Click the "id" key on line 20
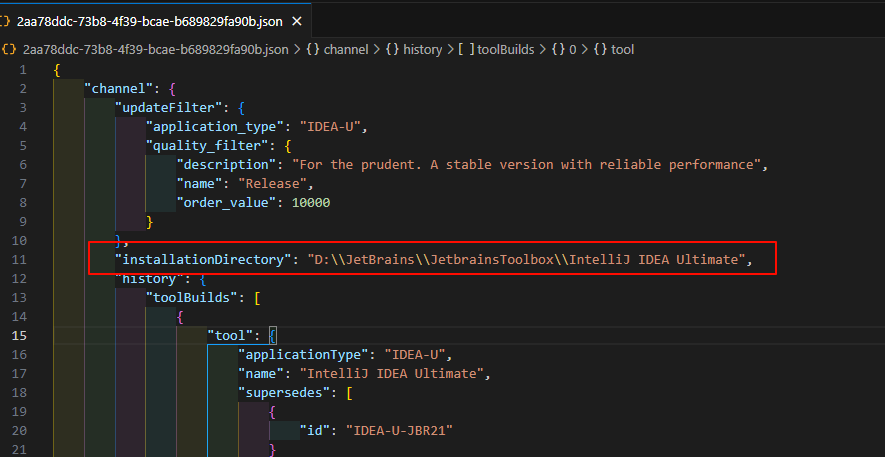The width and height of the screenshot is (885, 457). 315,431
